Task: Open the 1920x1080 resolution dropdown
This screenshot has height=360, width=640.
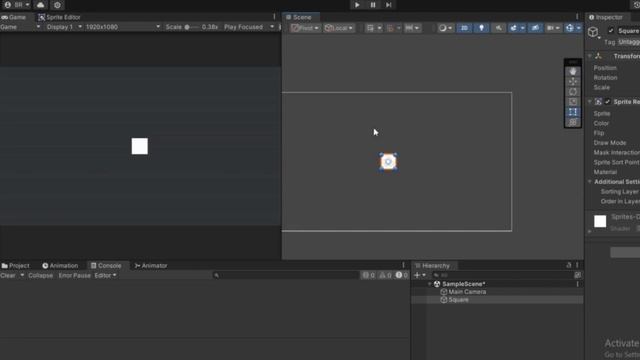Action: 122,27
